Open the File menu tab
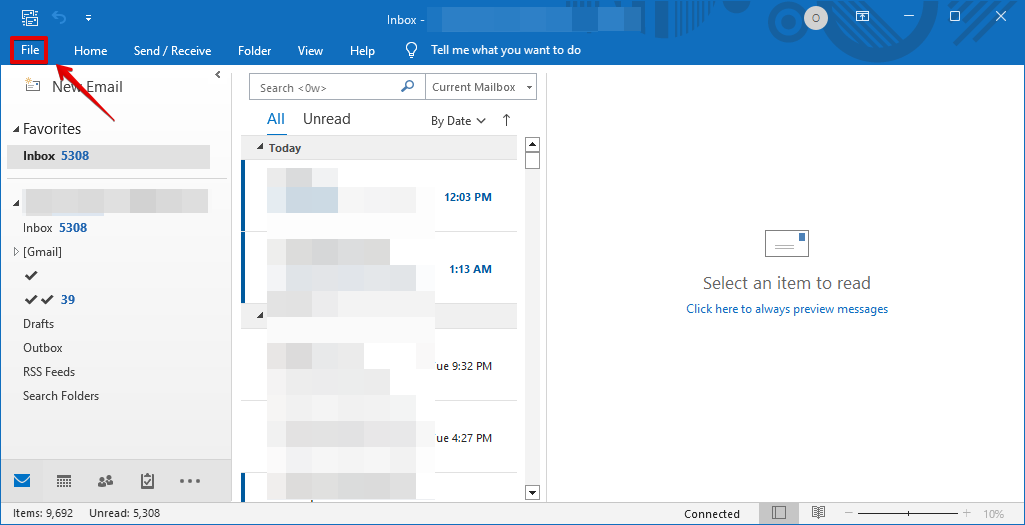 point(30,50)
